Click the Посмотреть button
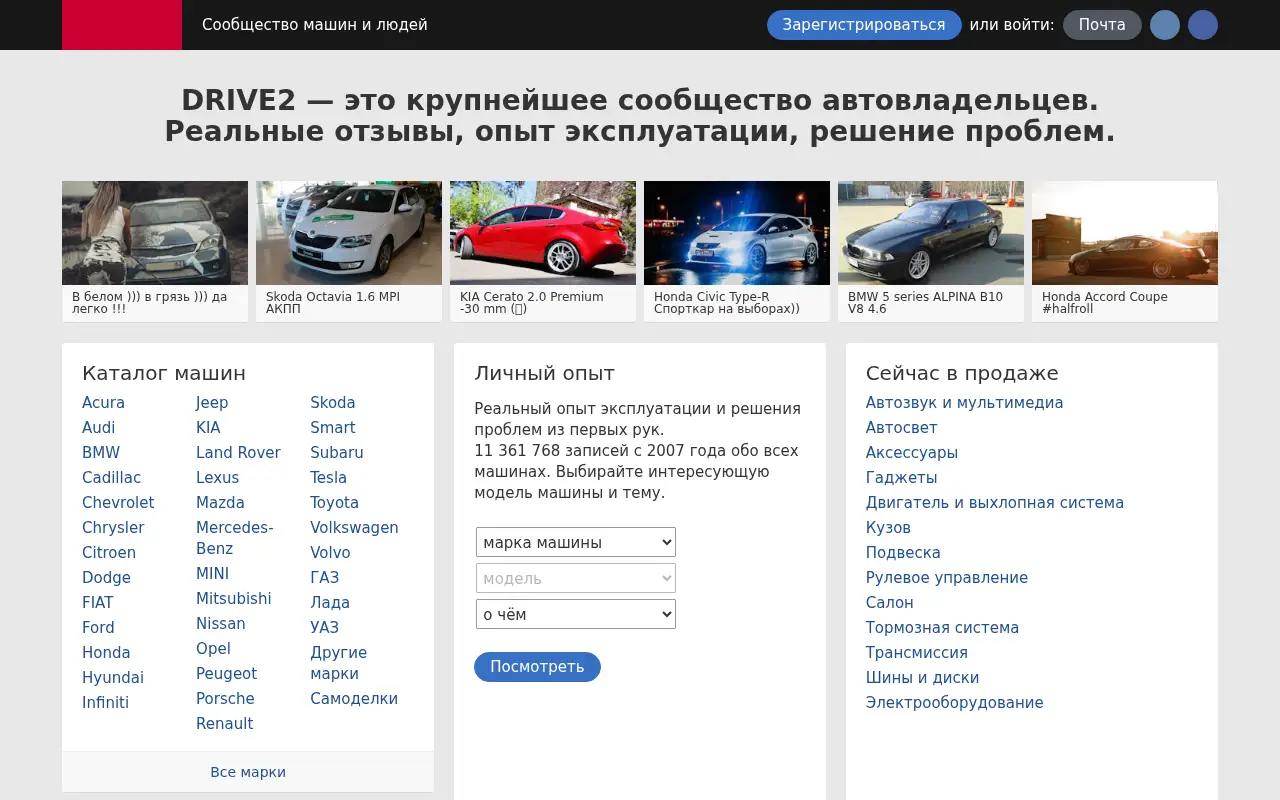 537,667
